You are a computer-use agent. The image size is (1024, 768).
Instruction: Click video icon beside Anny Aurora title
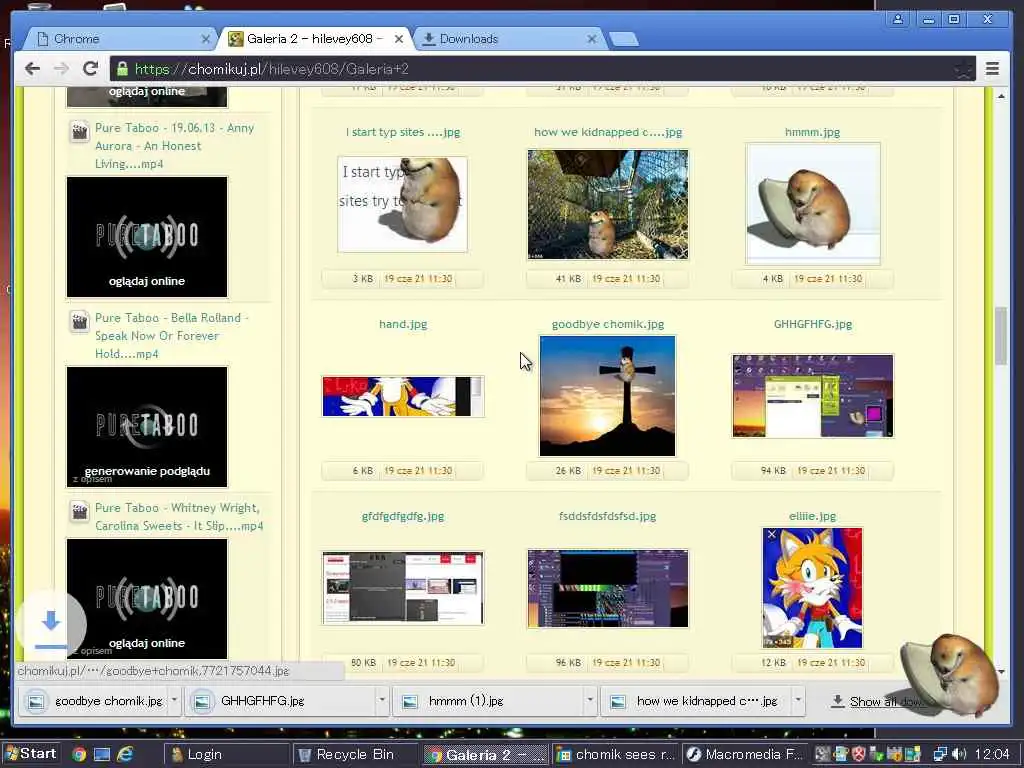tap(80, 131)
